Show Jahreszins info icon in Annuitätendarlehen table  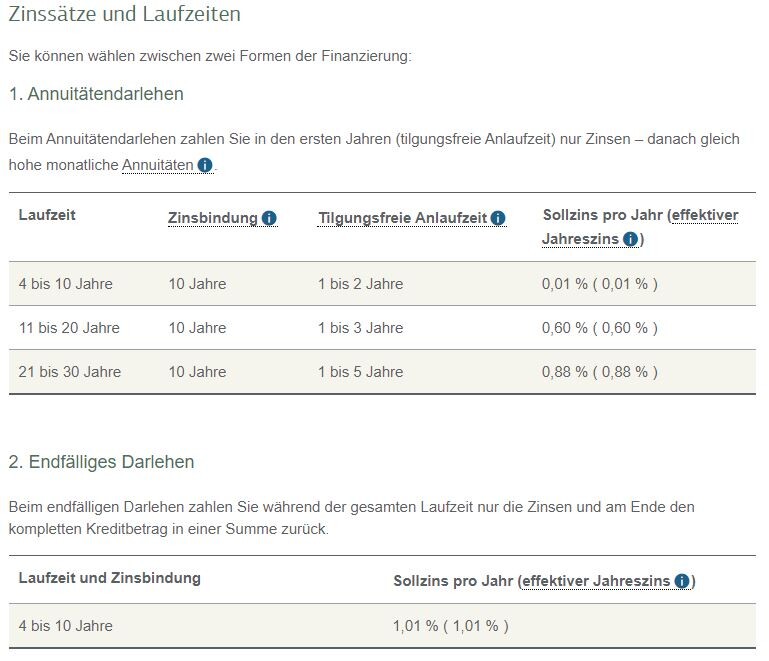[630, 239]
